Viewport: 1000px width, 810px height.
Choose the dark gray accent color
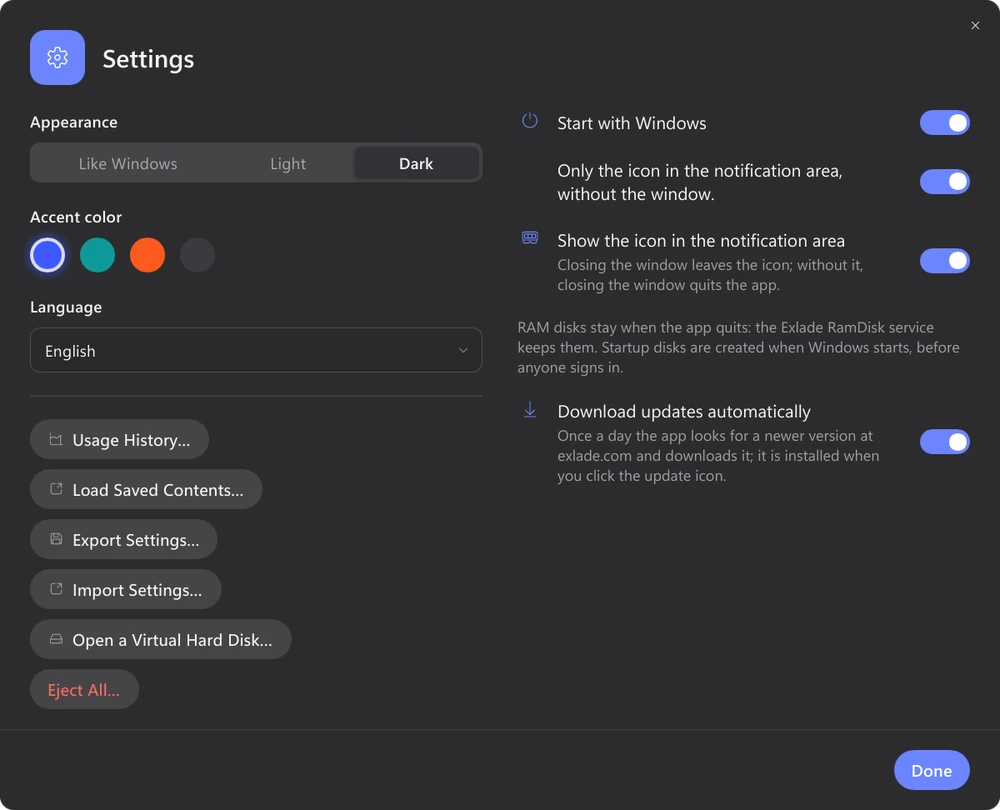coord(197,255)
